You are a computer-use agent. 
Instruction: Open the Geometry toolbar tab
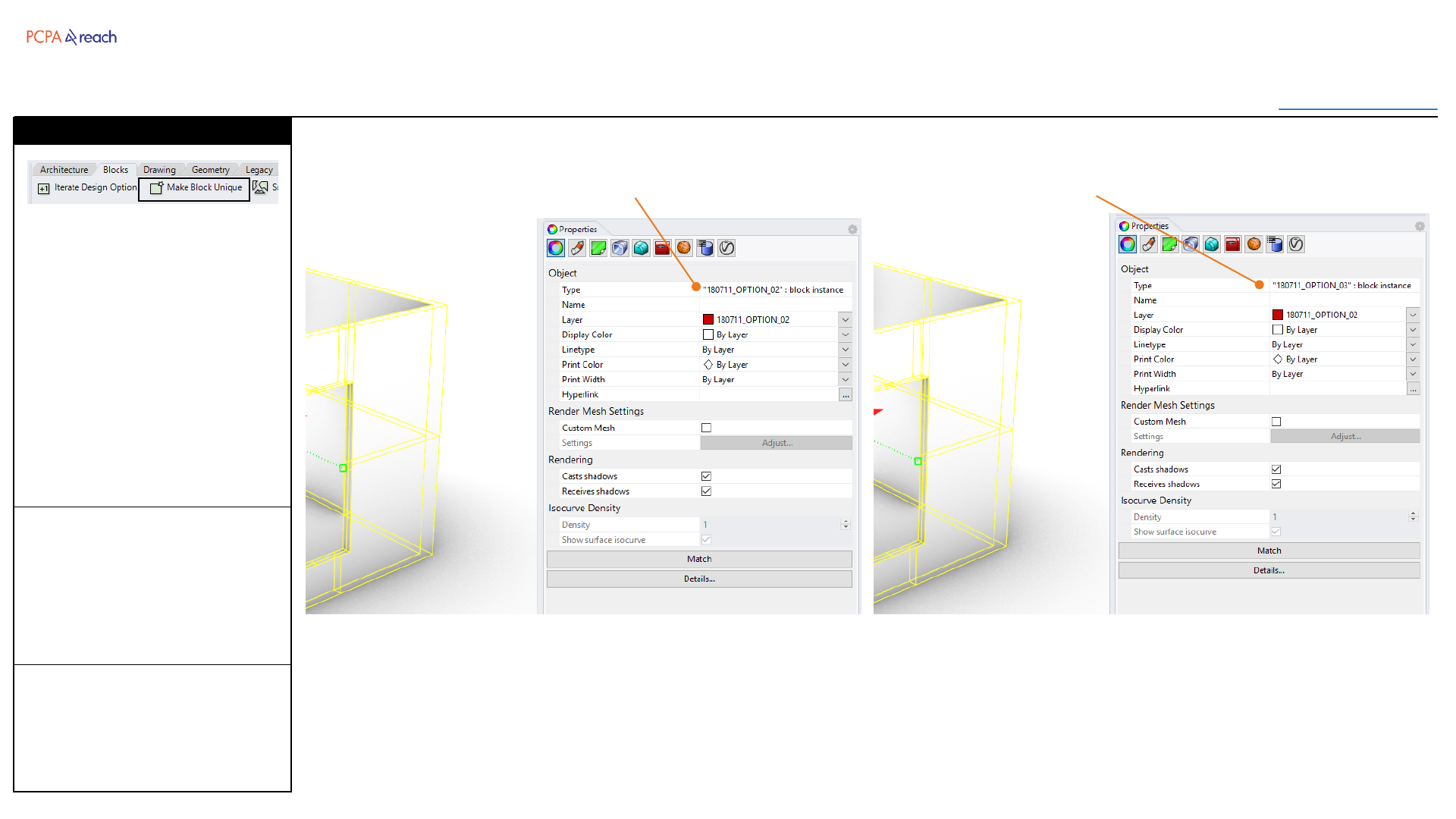tap(210, 170)
